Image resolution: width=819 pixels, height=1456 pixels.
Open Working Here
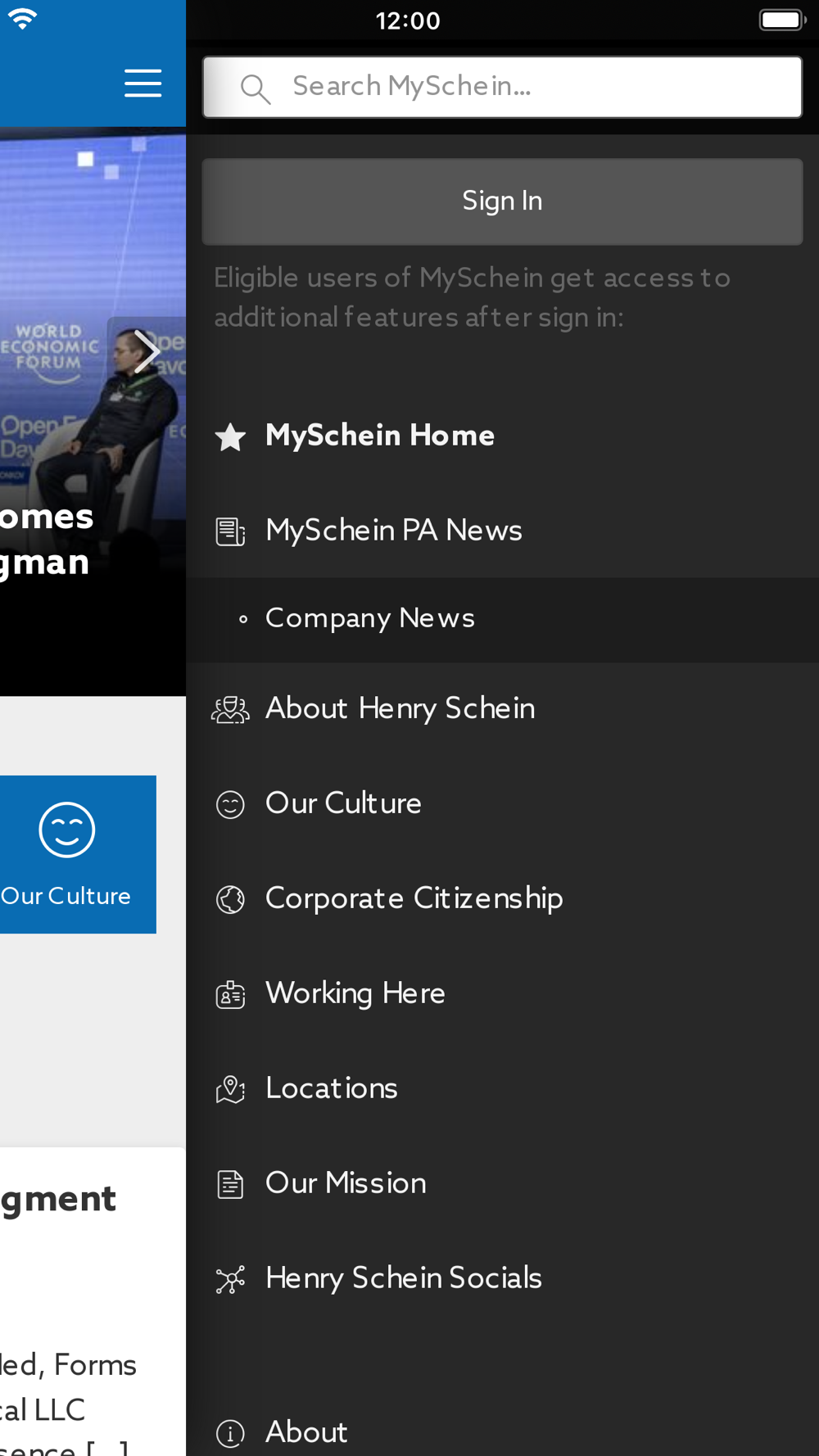[x=502, y=993]
